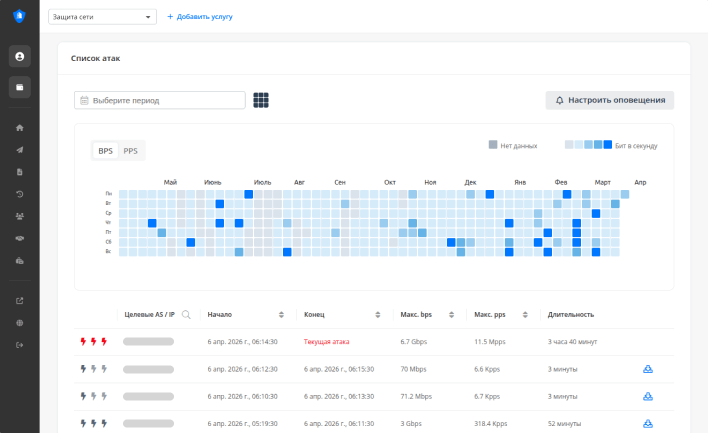
Task: Open the user profile icon in sidebar
Action: [20, 56]
